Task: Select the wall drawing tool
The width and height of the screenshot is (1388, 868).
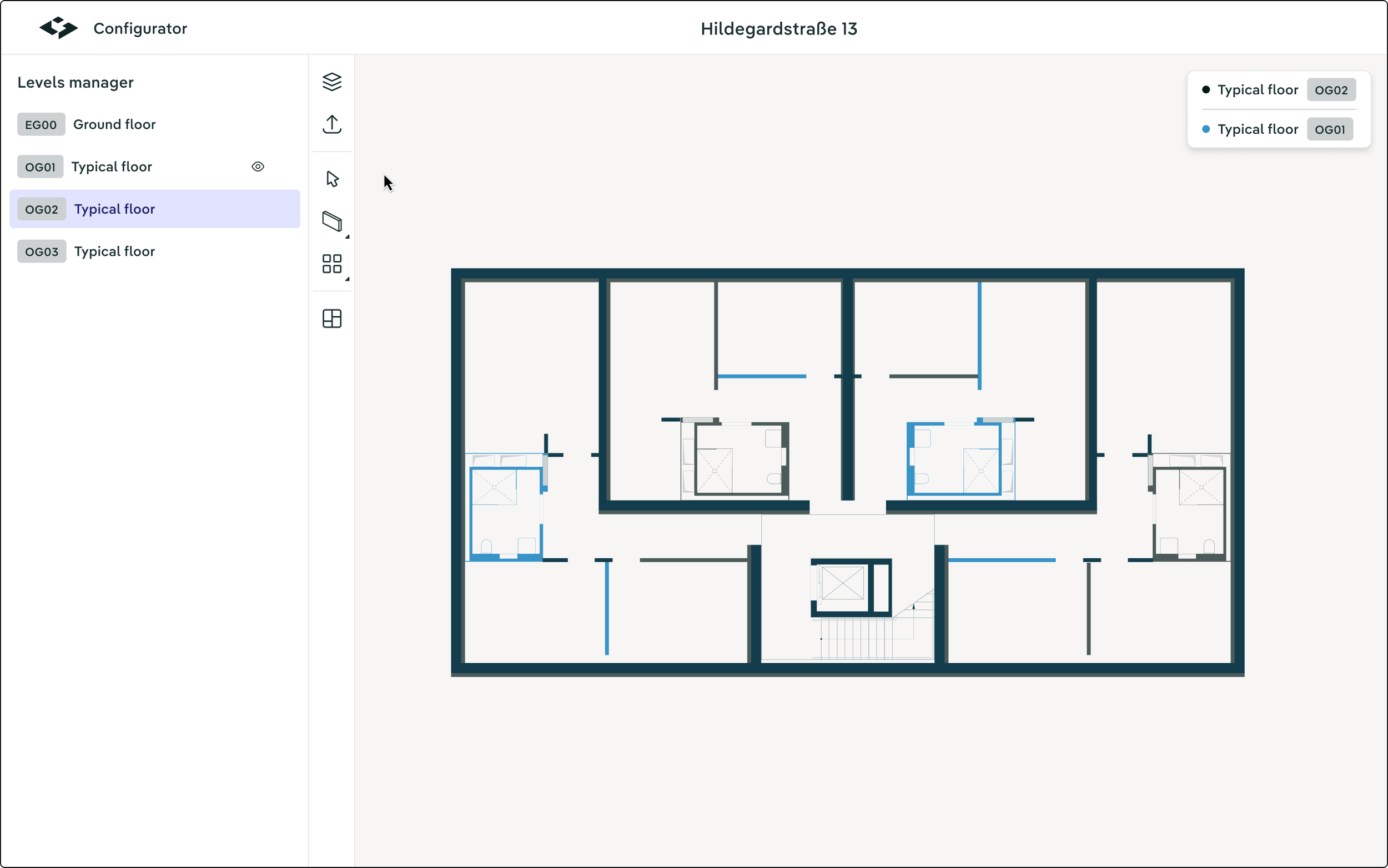Action: click(332, 221)
